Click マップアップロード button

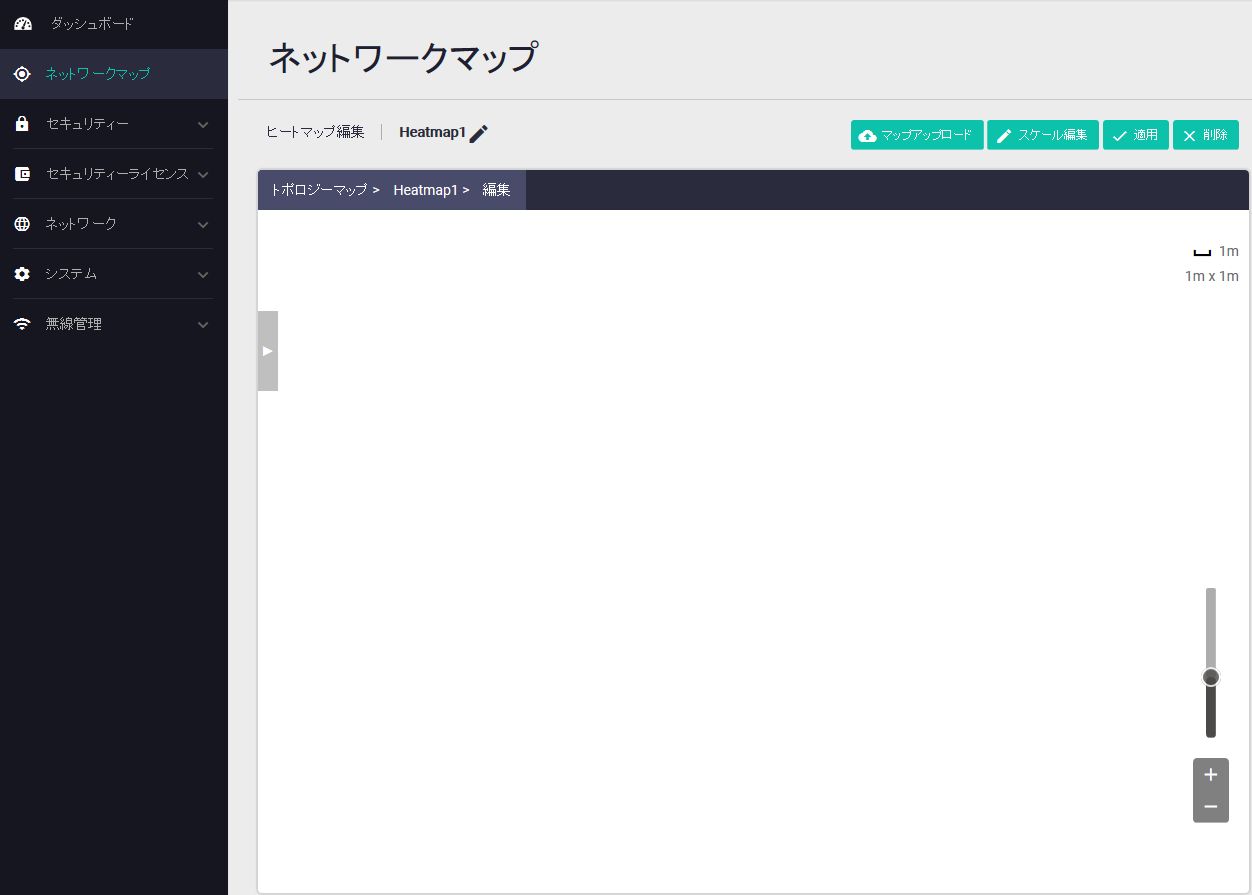click(917, 135)
